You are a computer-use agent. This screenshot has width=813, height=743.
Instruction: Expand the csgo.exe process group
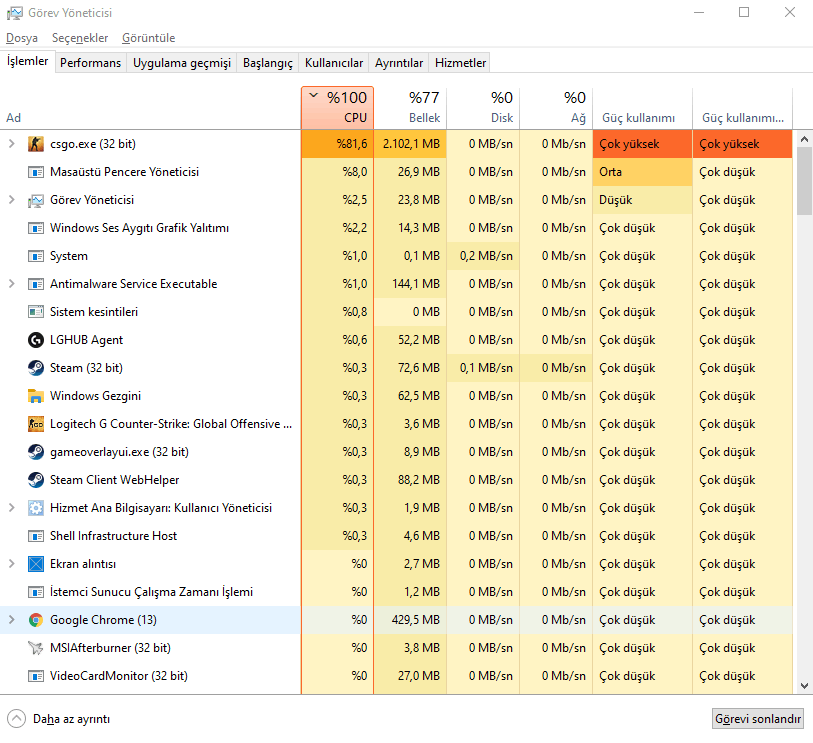[x=11, y=144]
